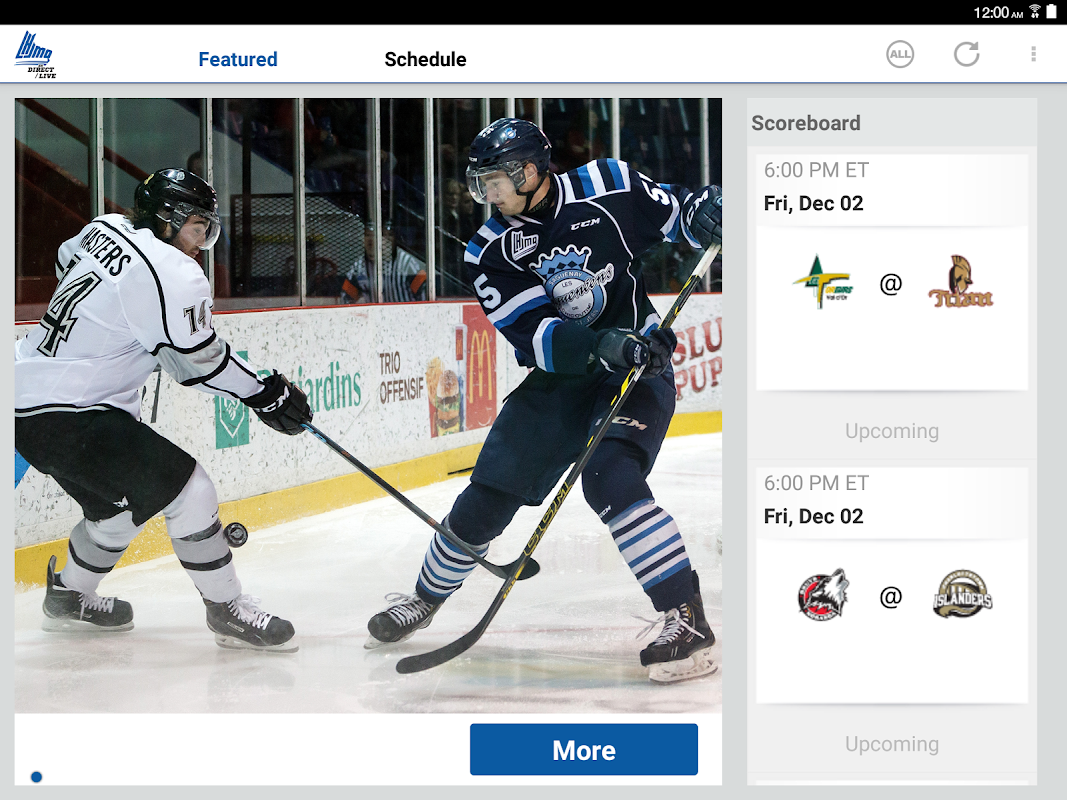Switch to the Featured tab

[237, 59]
